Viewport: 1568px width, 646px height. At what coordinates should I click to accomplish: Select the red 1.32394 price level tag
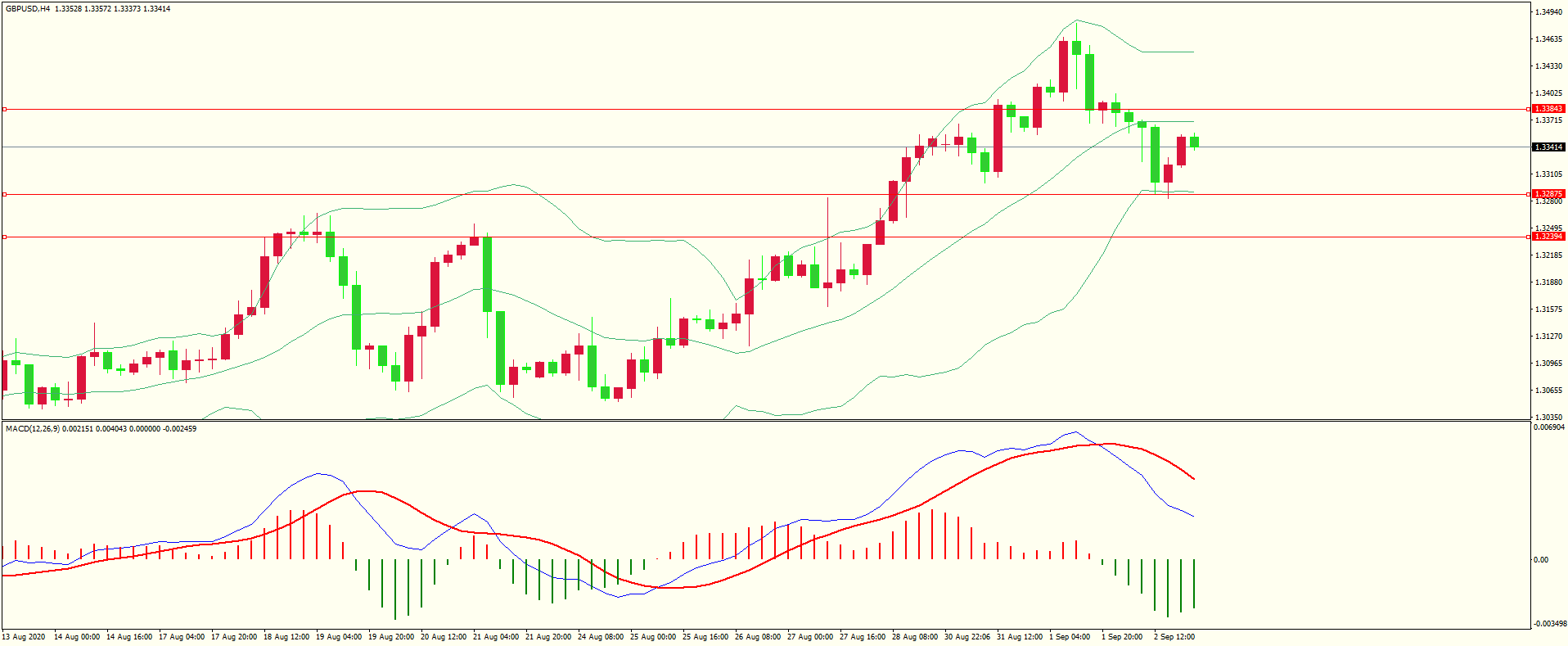point(1548,237)
